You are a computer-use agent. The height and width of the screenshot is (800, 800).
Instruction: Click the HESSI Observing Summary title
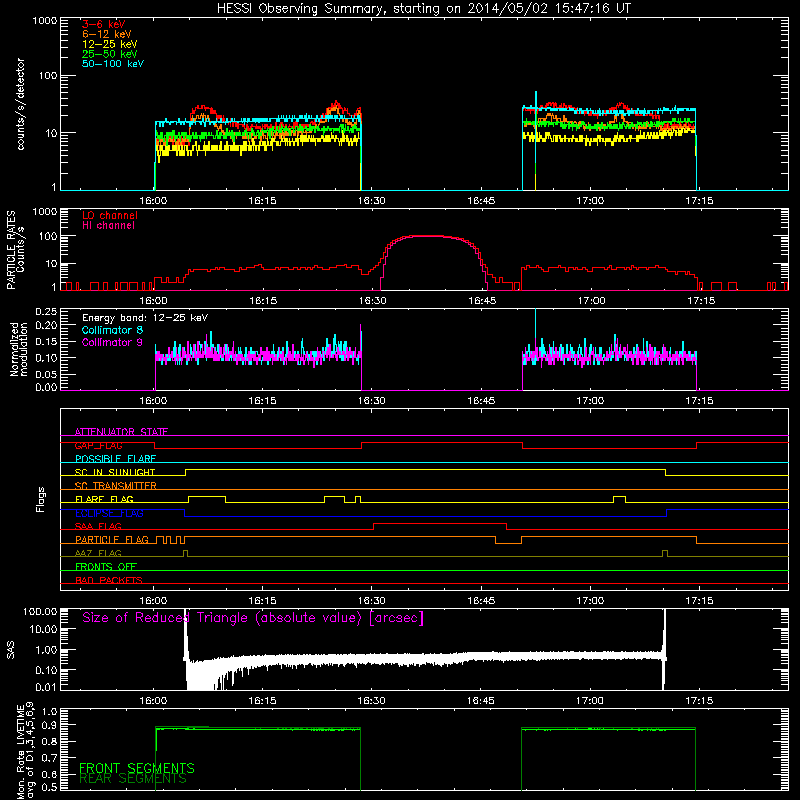tap(423, 8)
